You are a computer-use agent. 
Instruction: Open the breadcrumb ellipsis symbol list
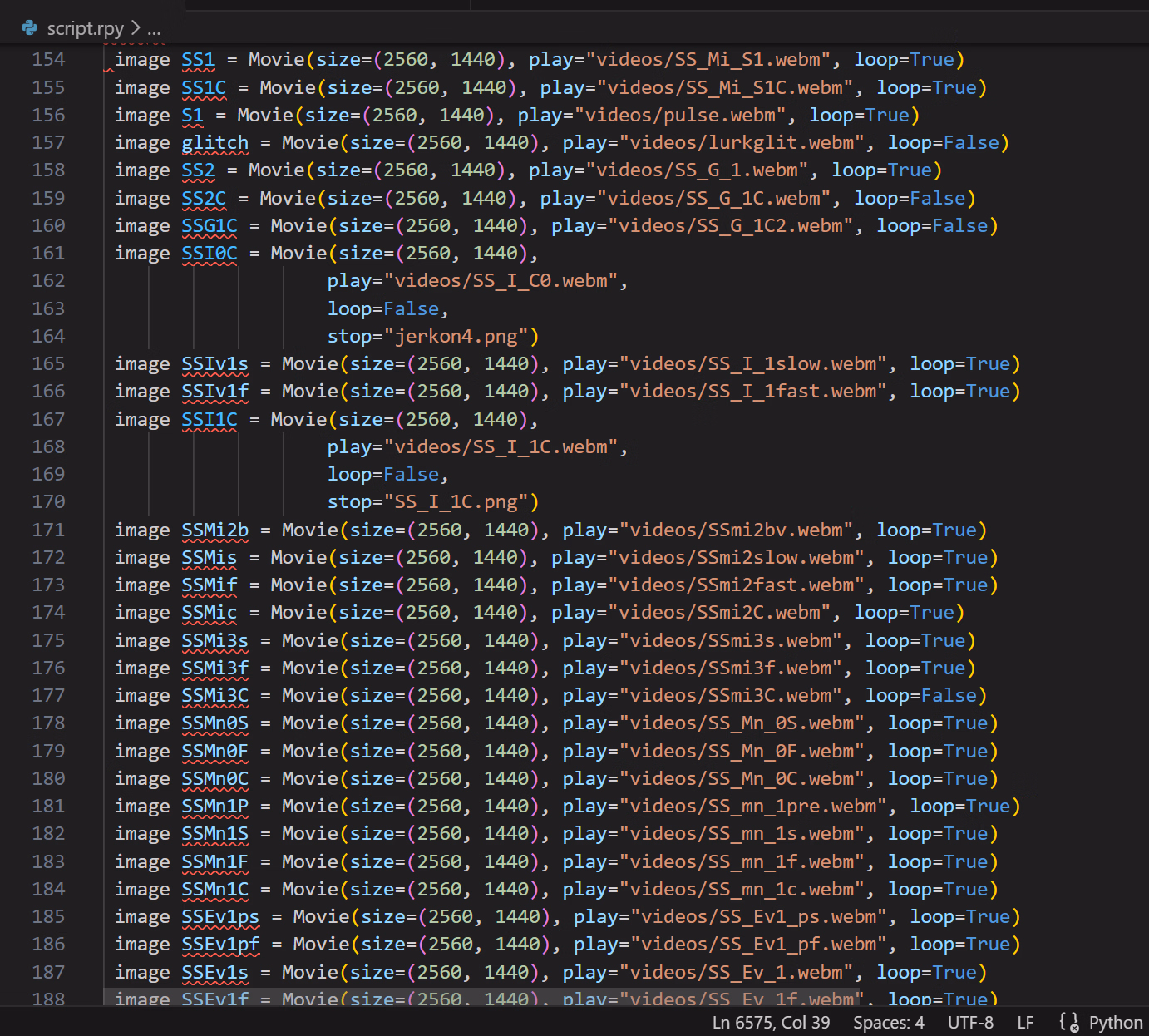tap(154, 29)
